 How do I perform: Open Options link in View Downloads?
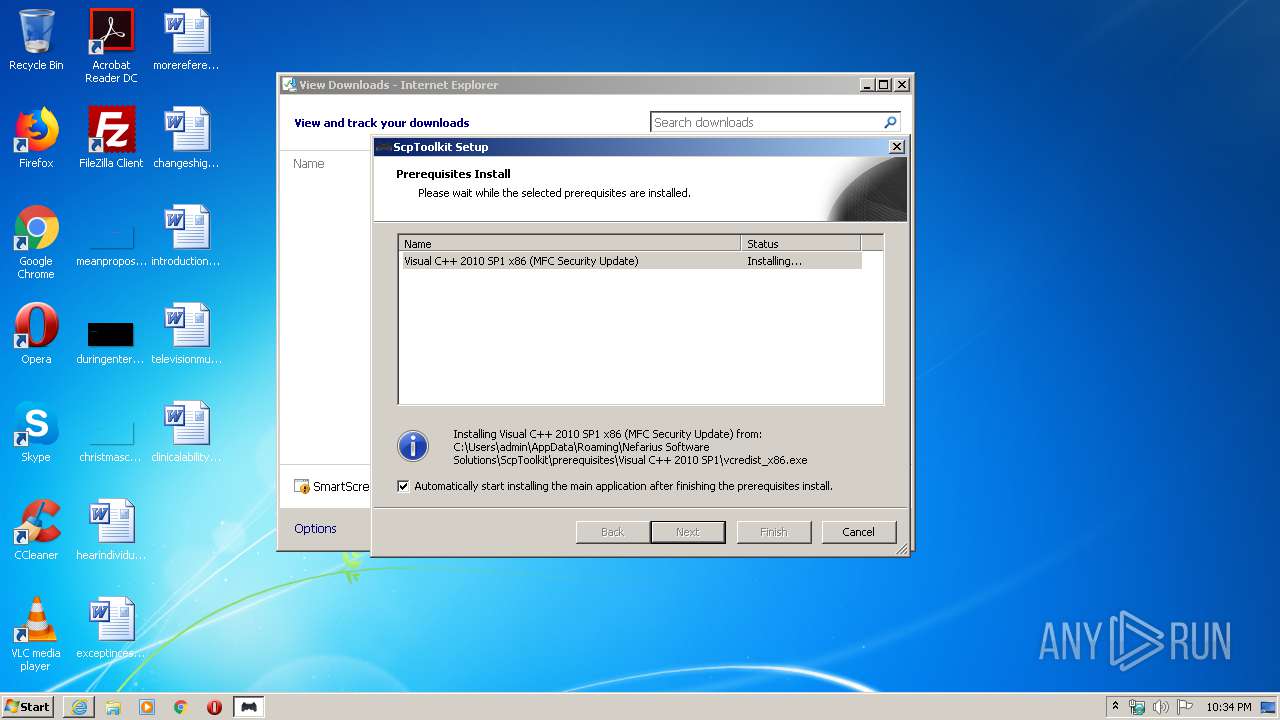(315, 528)
